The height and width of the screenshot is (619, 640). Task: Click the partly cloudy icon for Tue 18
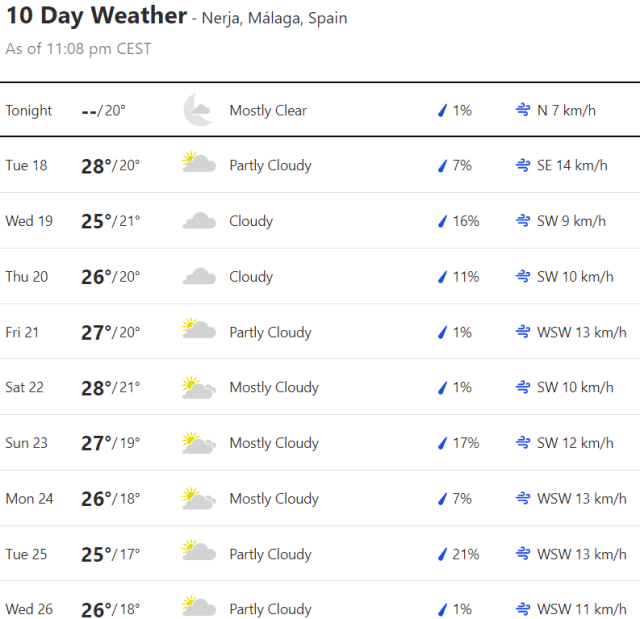pos(199,165)
